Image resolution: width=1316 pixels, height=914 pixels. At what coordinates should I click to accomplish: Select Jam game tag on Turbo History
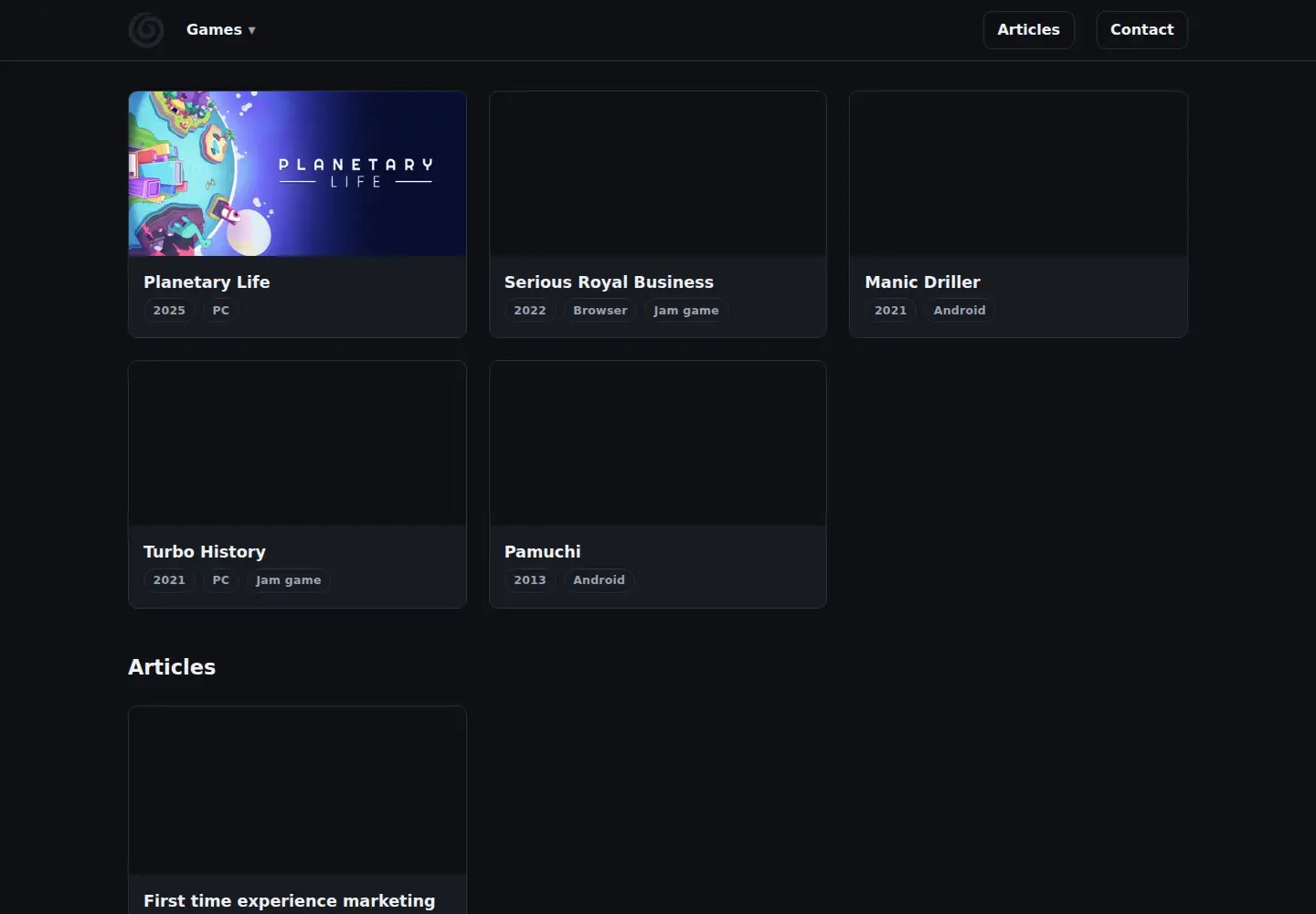[x=288, y=580]
